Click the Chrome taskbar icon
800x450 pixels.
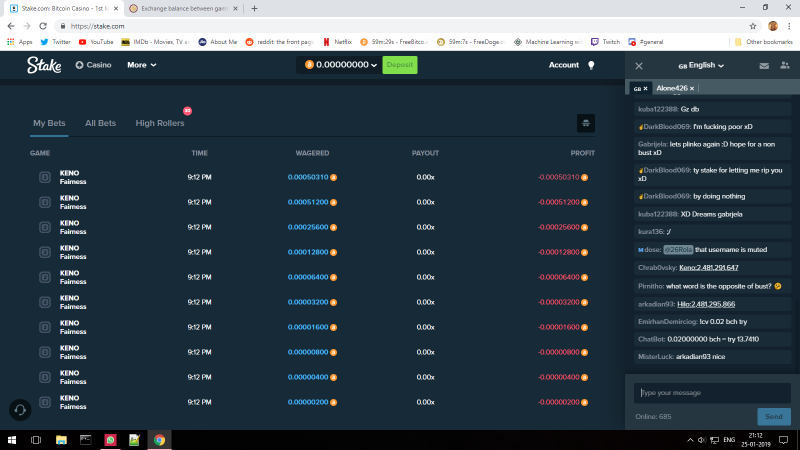coord(159,440)
